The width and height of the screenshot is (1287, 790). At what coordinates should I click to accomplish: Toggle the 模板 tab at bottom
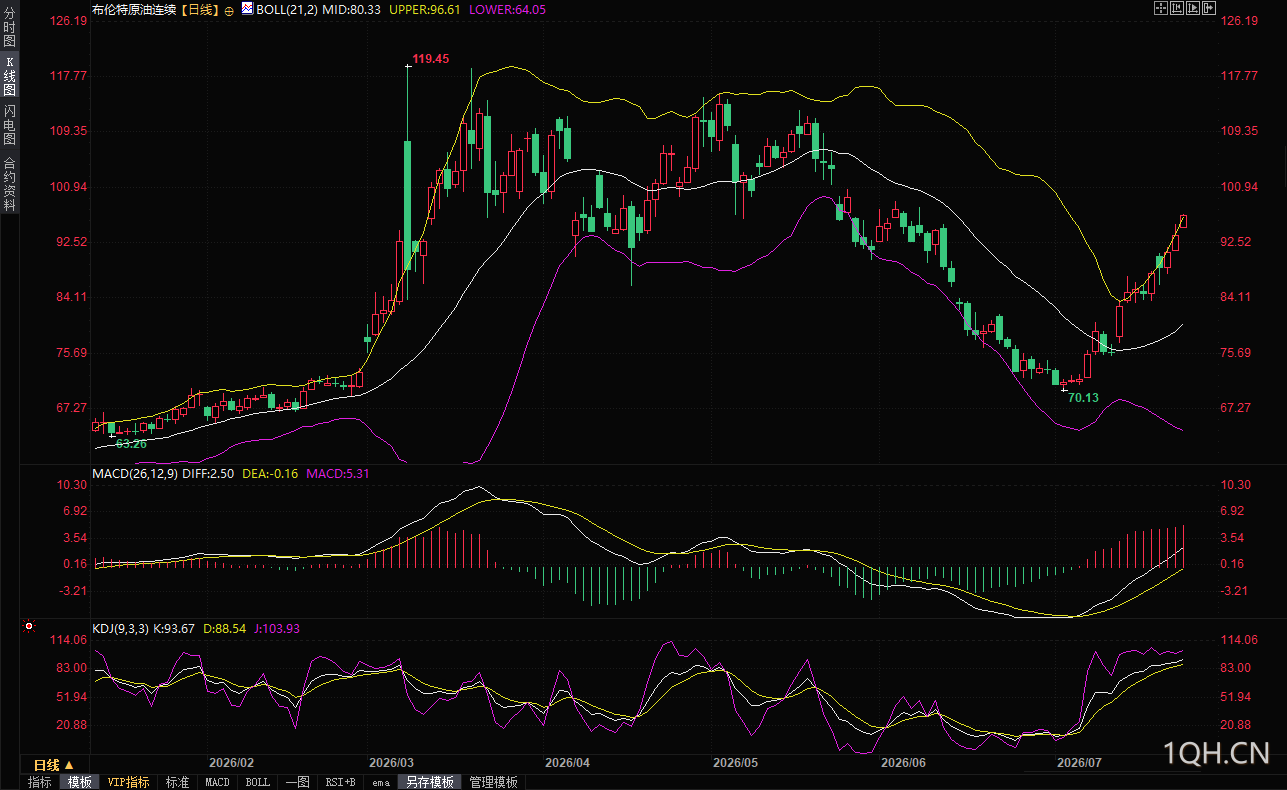click(80, 782)
